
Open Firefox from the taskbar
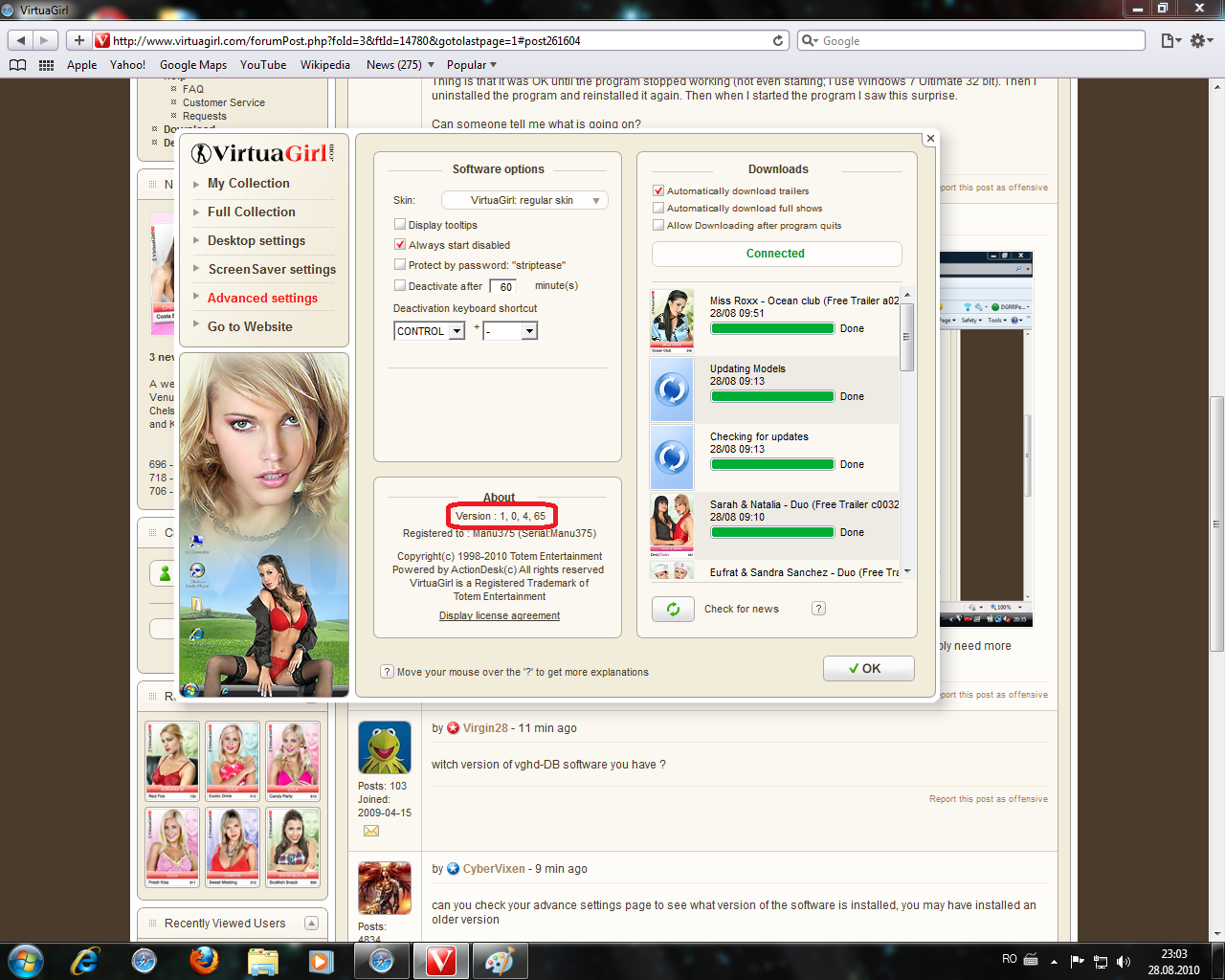pyautogui.click(x=204, y=961)
